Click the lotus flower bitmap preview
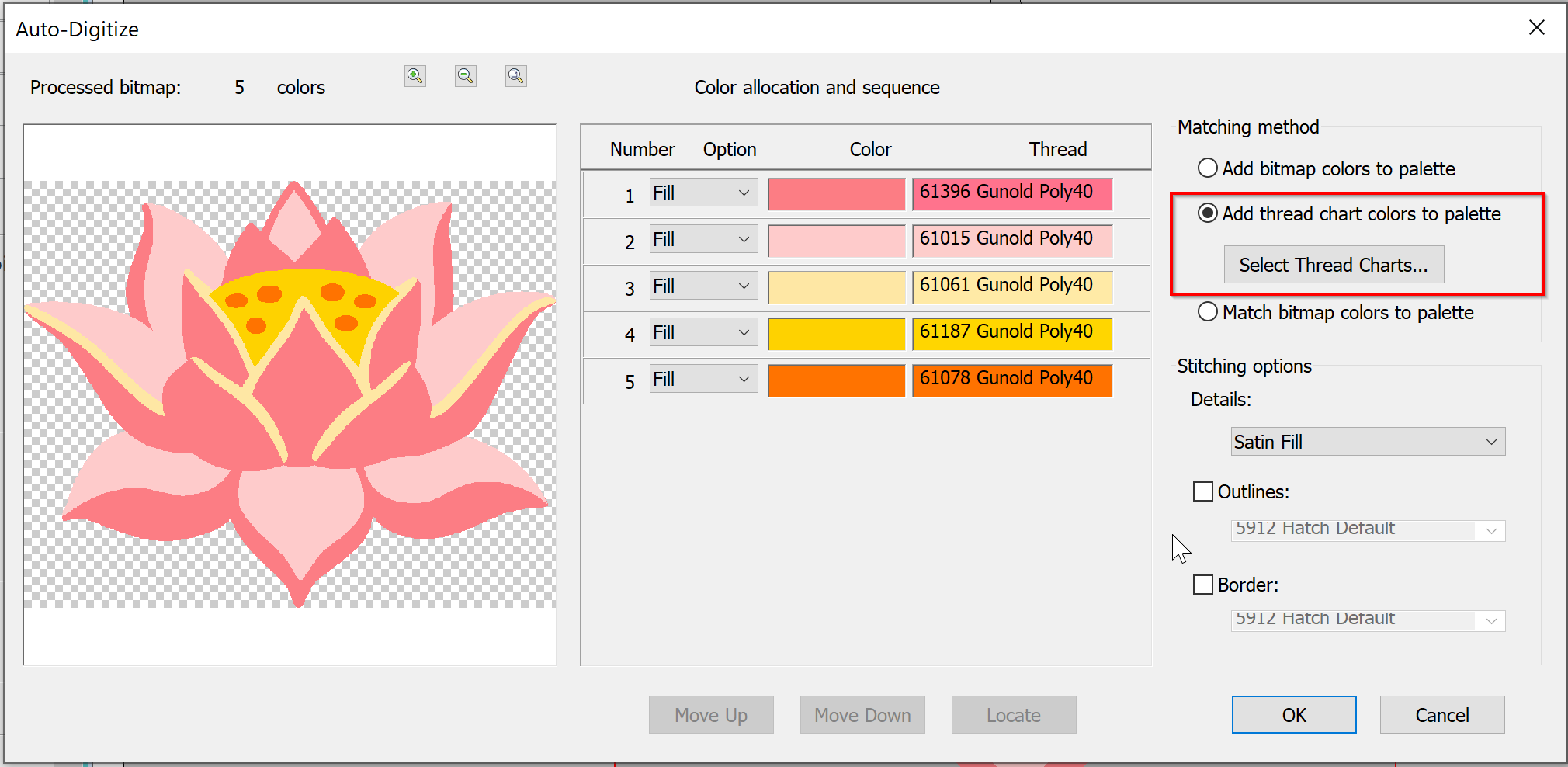This screenshot has height=767, width=1568. (290, 394)
